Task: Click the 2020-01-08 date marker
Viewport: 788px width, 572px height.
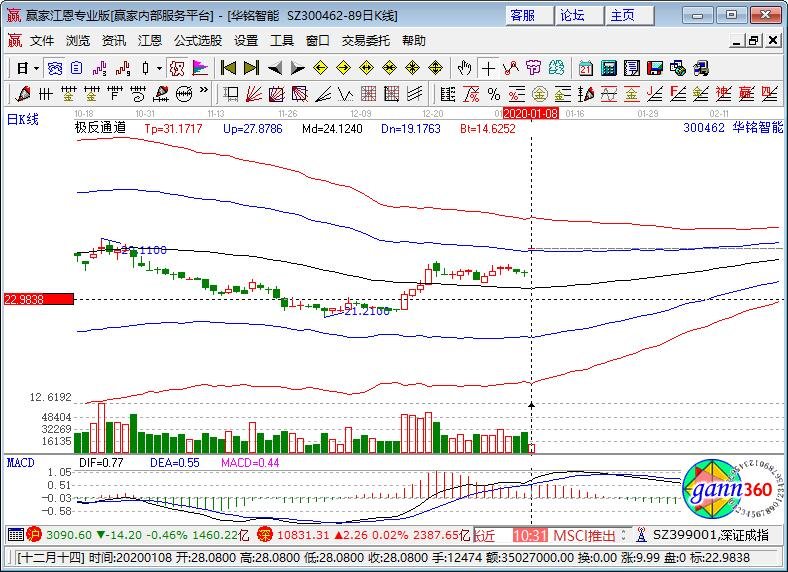Action: click(x=531, y=114)
